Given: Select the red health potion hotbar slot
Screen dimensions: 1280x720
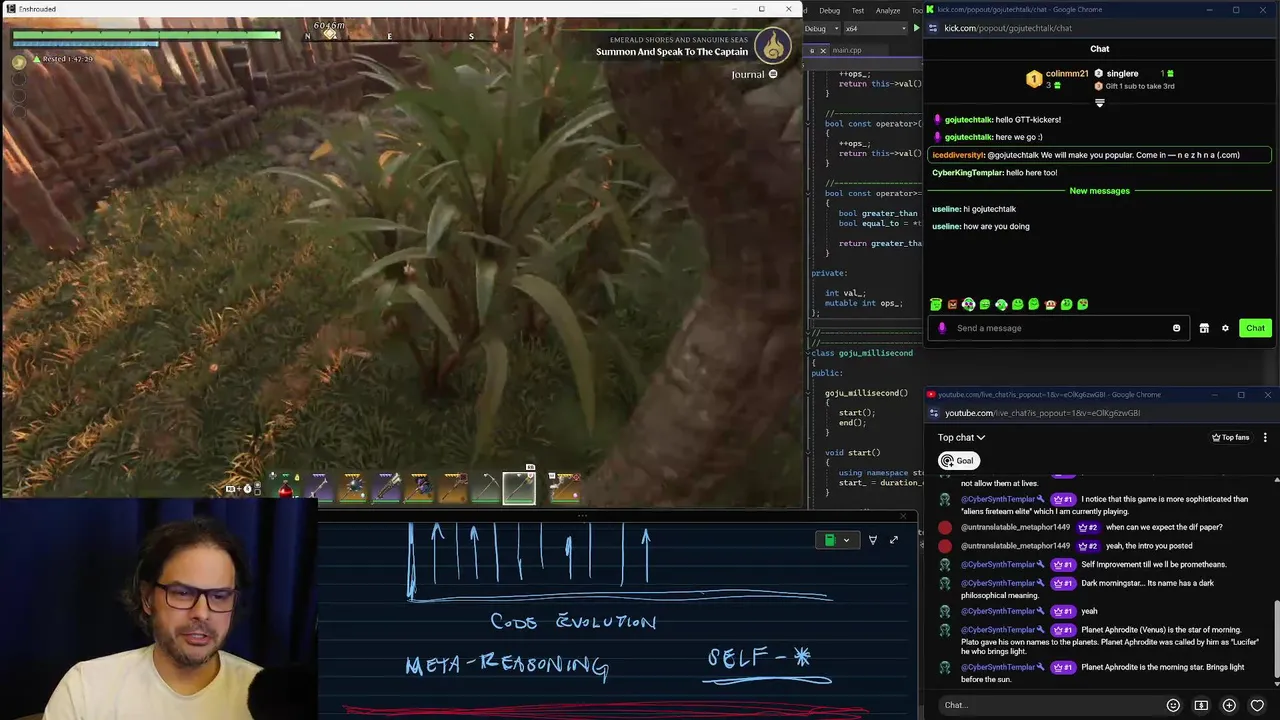Looking at the screenshot, I should pos(285,488).
